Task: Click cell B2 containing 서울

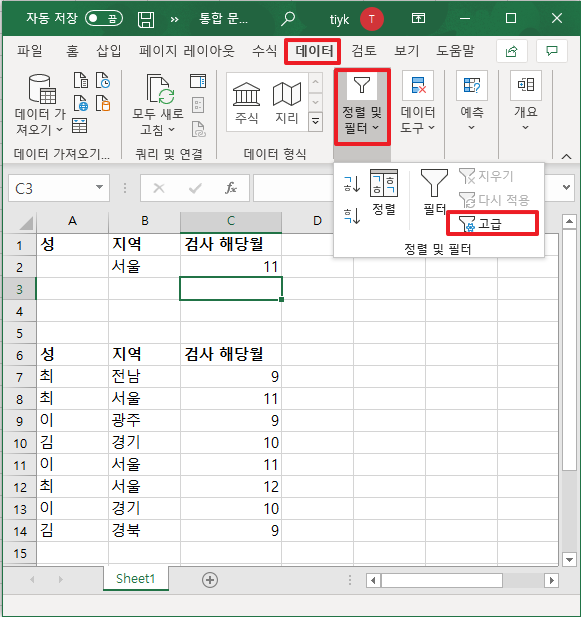Action: [144, 267]
